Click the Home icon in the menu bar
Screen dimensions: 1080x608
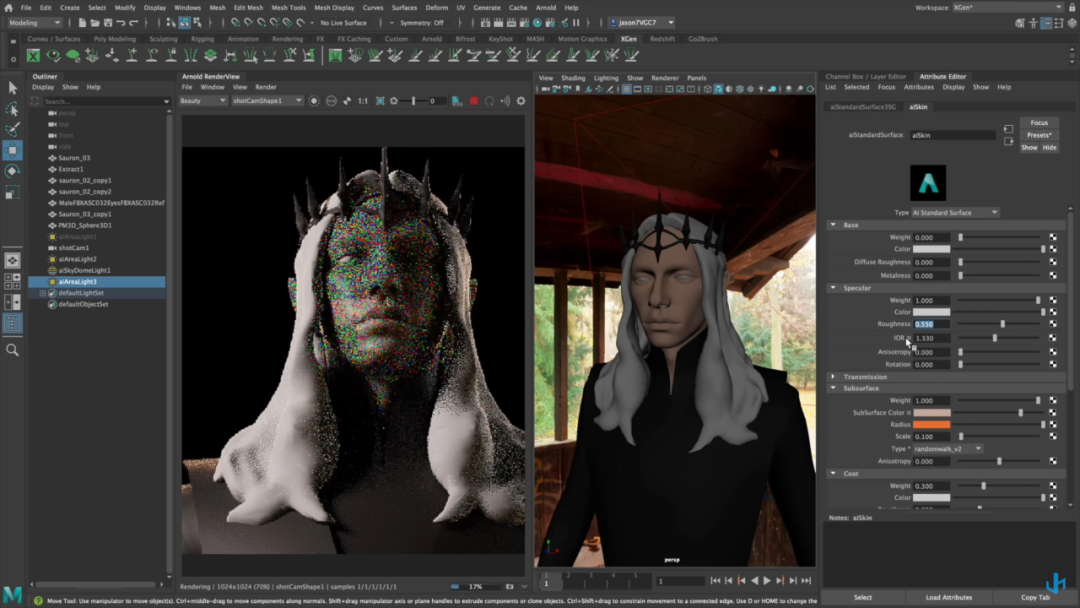8,8
